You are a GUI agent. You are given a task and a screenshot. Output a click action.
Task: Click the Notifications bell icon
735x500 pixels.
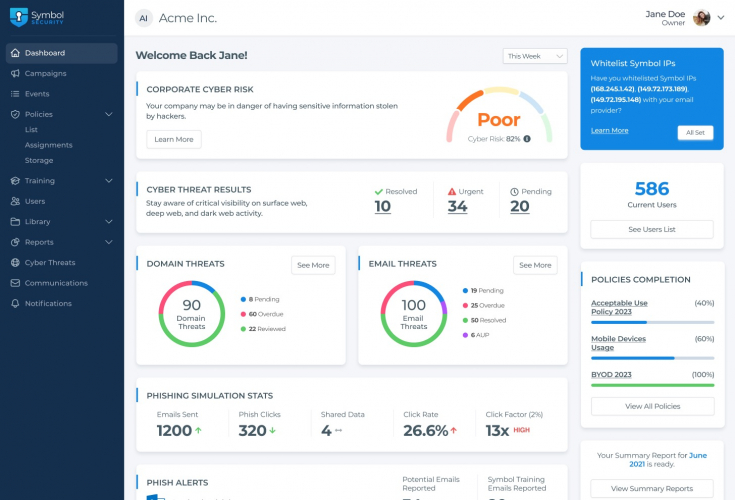pos(15,303)
